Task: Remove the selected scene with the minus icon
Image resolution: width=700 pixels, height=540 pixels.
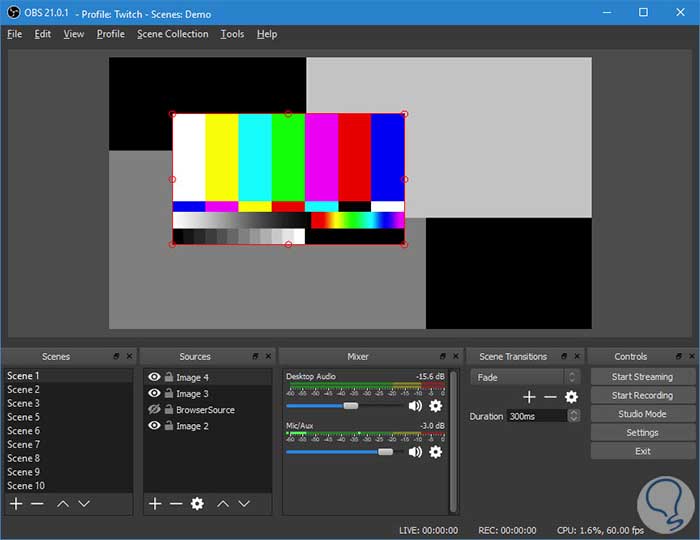Action: (37, 504)
